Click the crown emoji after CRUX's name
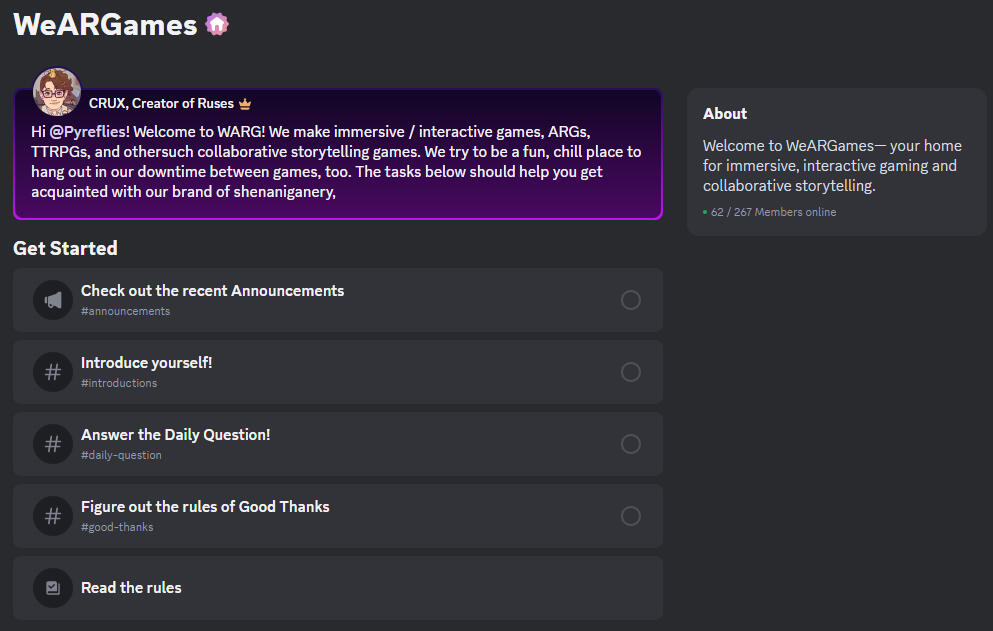 pyautogui.click(x=244, y=103)
